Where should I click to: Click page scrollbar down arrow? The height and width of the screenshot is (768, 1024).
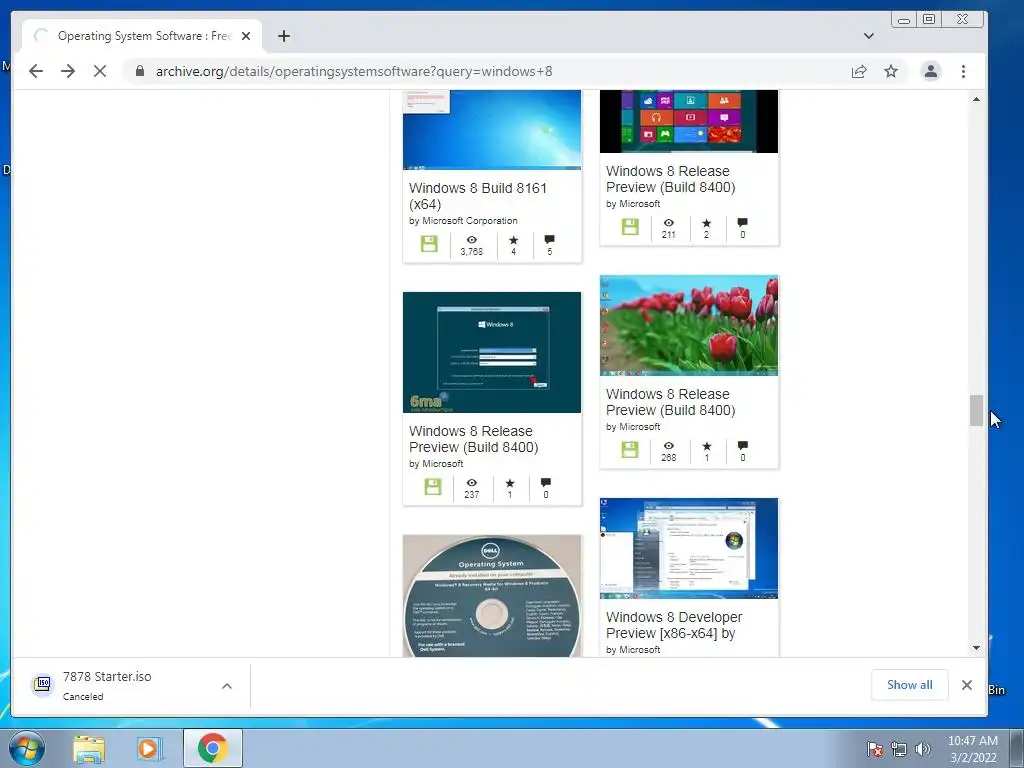coord(976,648)
